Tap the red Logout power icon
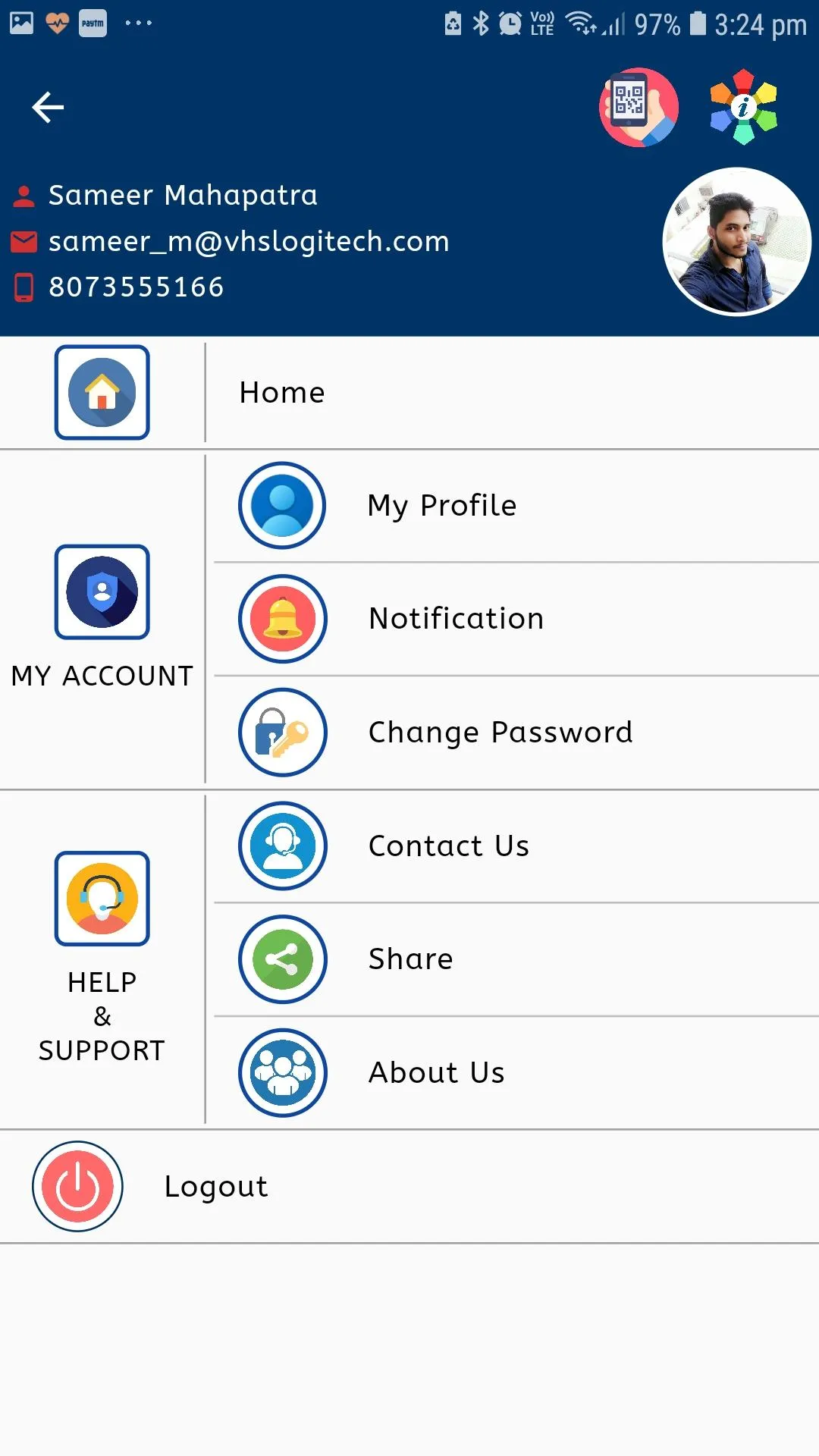The height and width of the screenshot is (1456, 819). [77, 1187]
